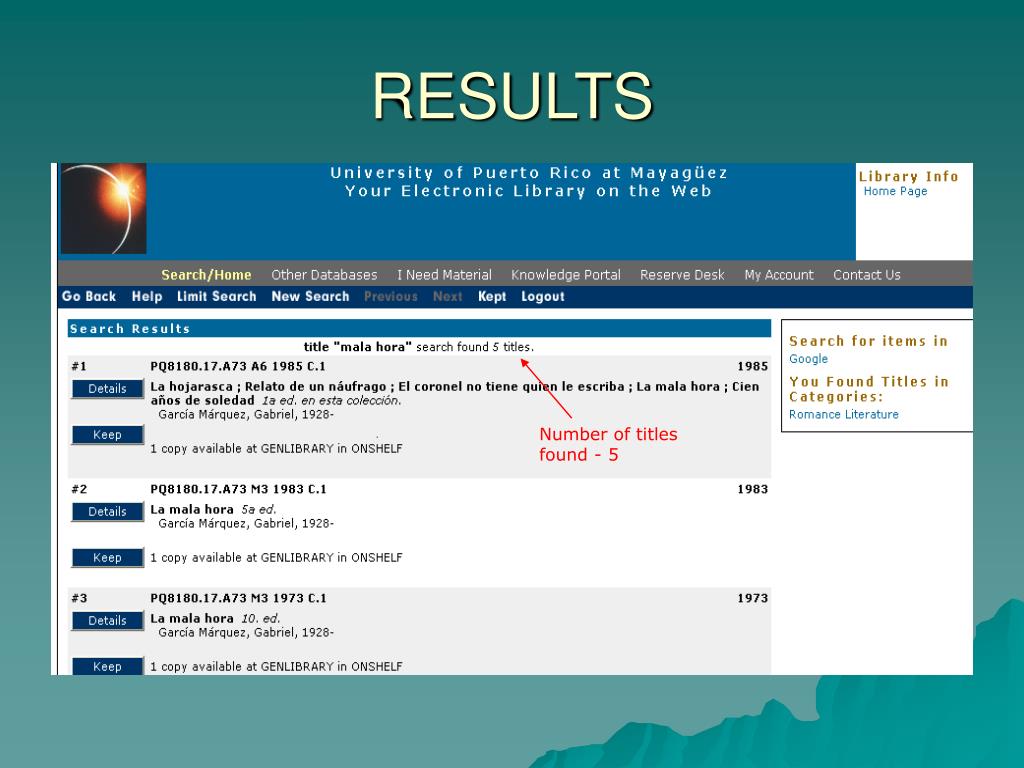Show Details for result #1

click(x=107, y=389)
